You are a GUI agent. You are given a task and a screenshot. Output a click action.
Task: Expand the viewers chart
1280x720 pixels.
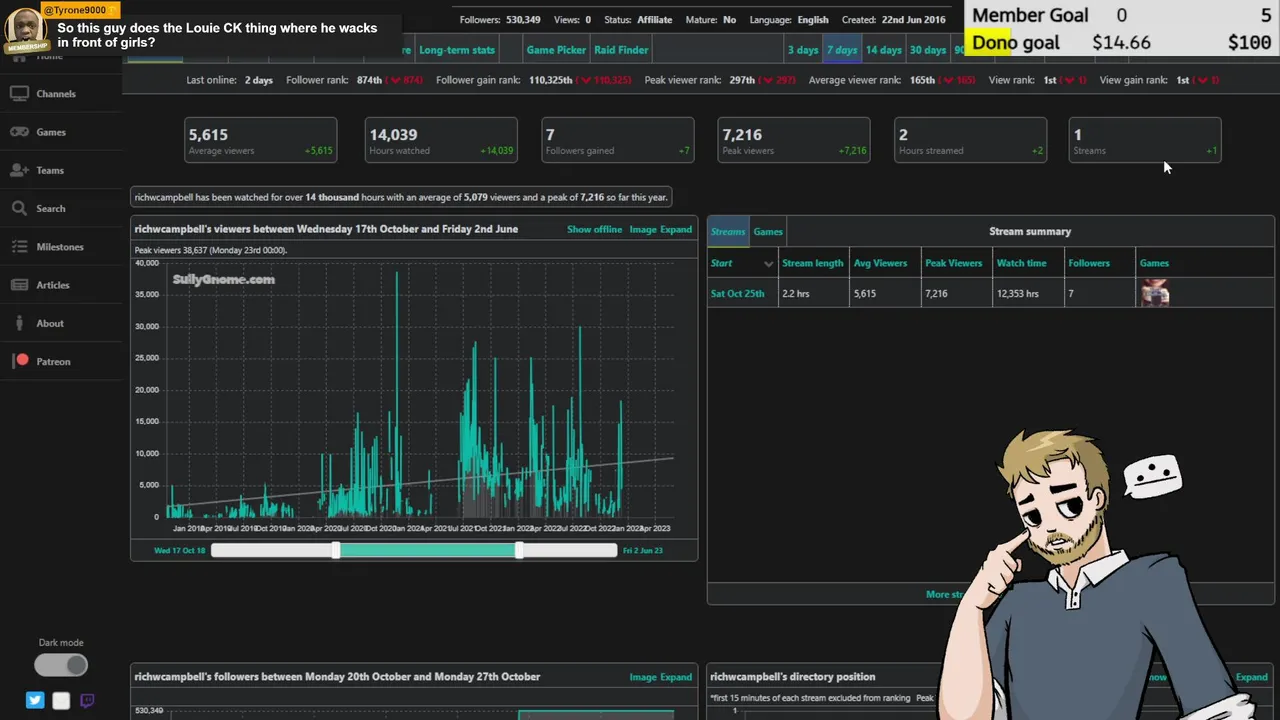[676, 229]
